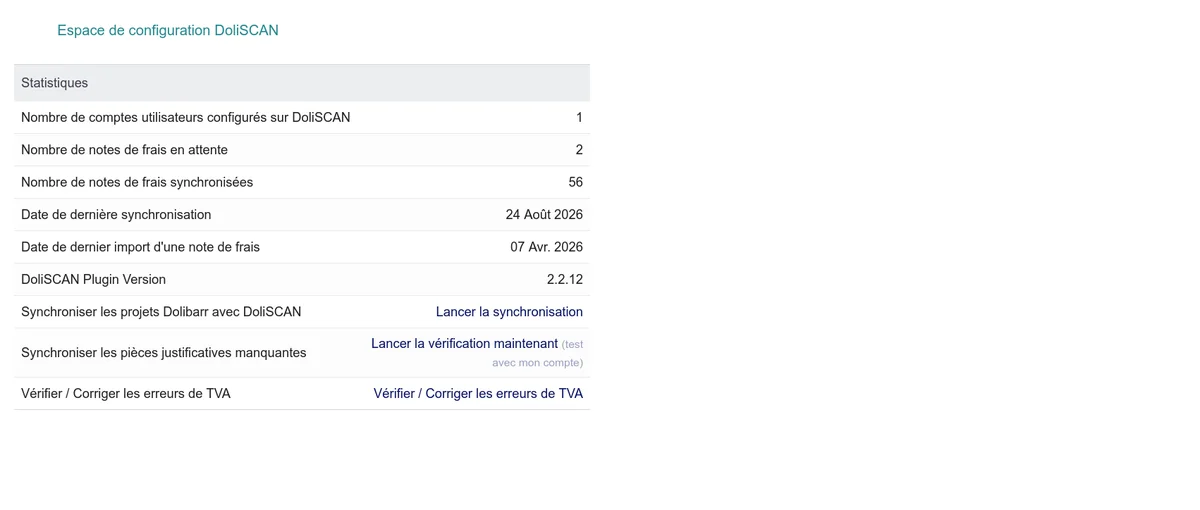1200x510 pixels.
Task: Select the date 24 Août 2026
Action: pos(544,215)
